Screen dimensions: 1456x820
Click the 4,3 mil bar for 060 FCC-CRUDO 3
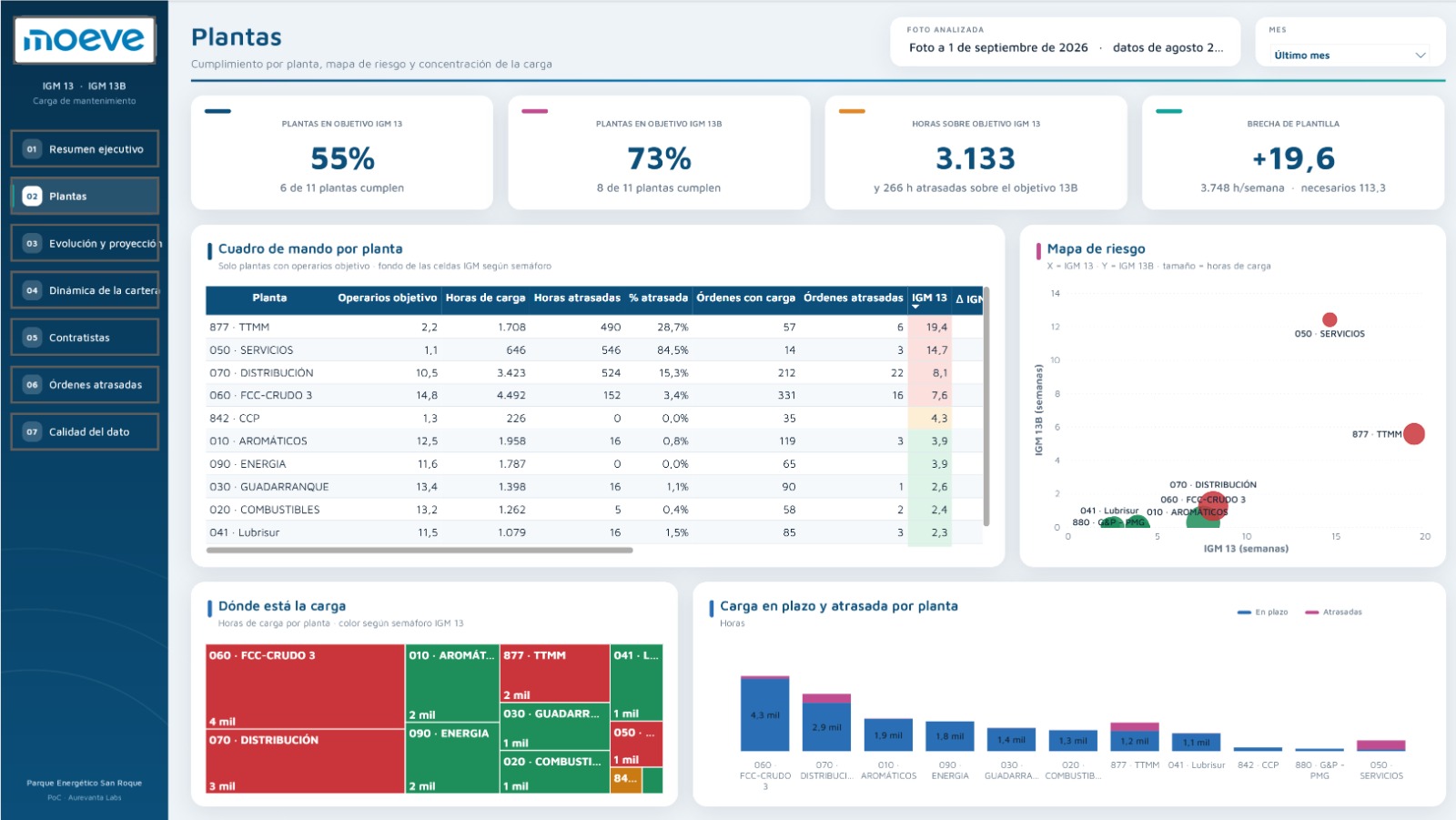click(x=764, y=714)
